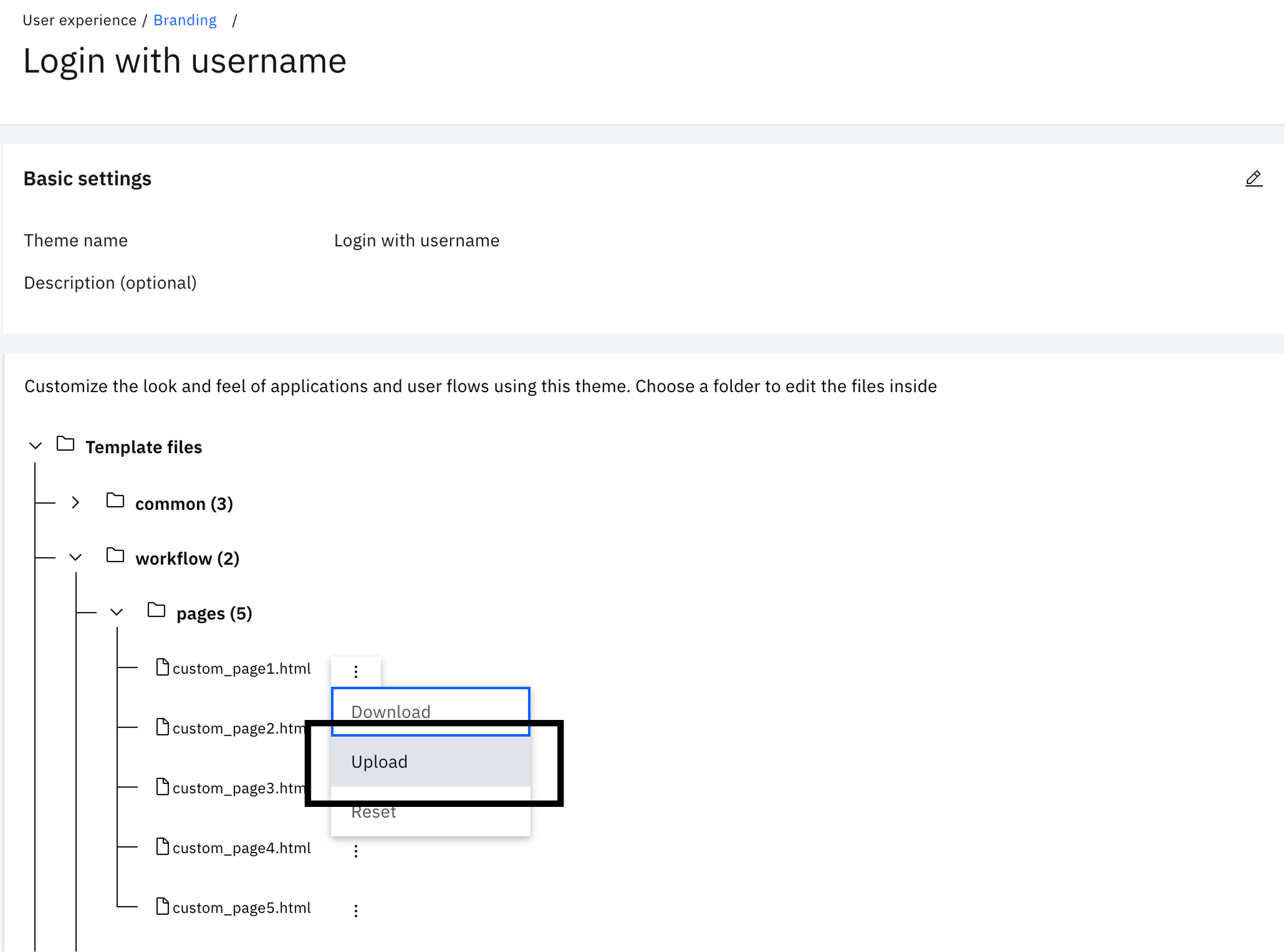Collapse the pages (5) folder chevron

click(x=116, y=612)
